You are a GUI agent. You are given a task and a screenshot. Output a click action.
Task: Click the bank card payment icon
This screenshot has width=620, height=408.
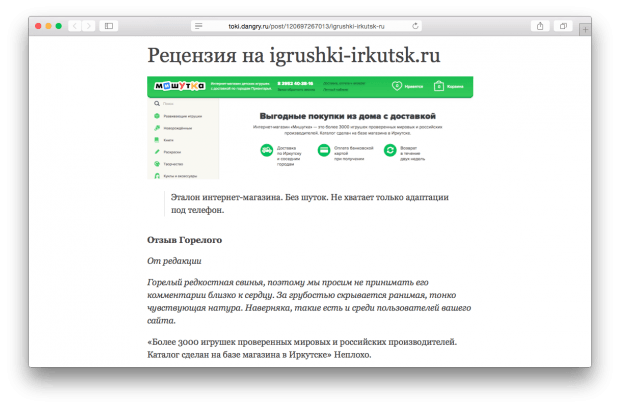pos(324,151)
